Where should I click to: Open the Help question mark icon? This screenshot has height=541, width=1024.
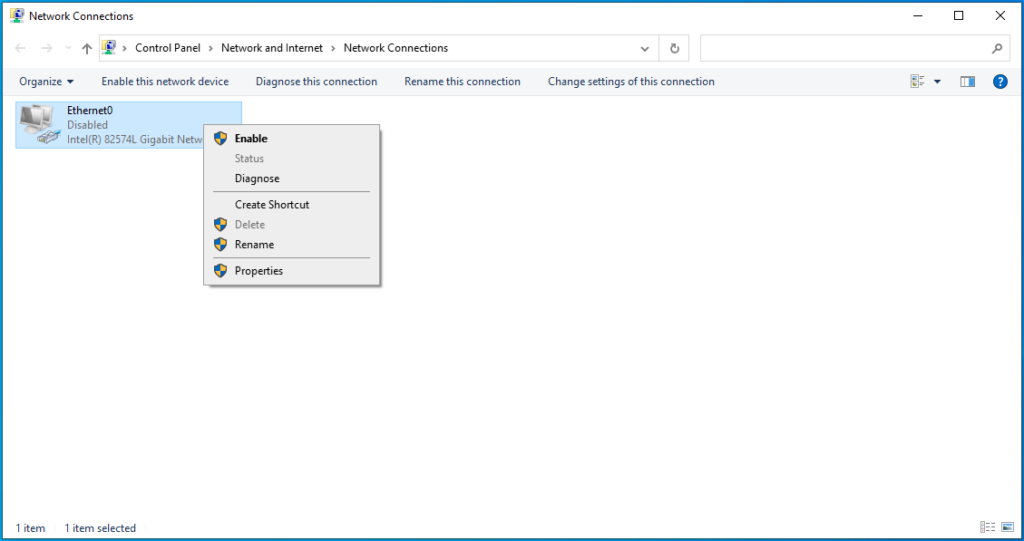coord(1000,82)
